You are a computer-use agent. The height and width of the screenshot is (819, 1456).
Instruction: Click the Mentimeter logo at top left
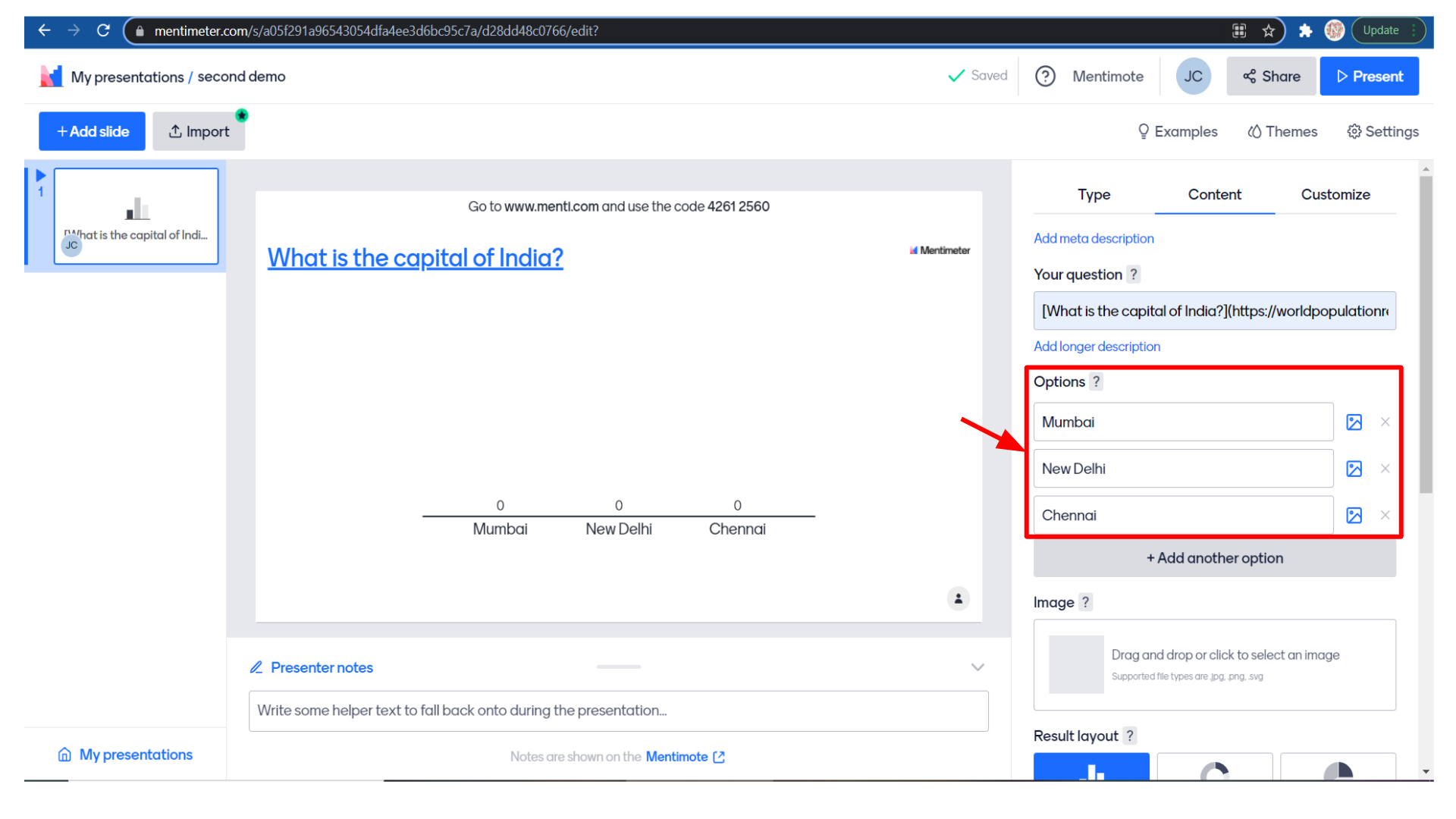coord(51,77)
